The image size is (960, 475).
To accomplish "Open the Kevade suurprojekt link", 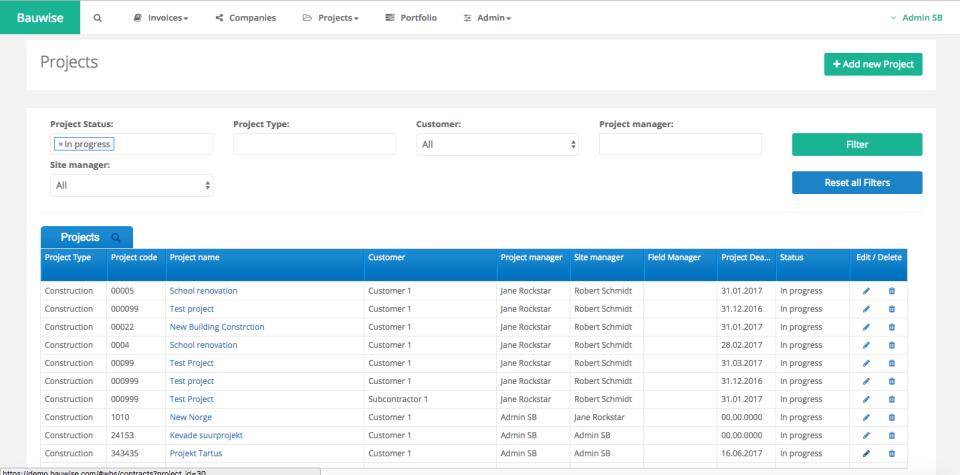I will click(206, 435).
